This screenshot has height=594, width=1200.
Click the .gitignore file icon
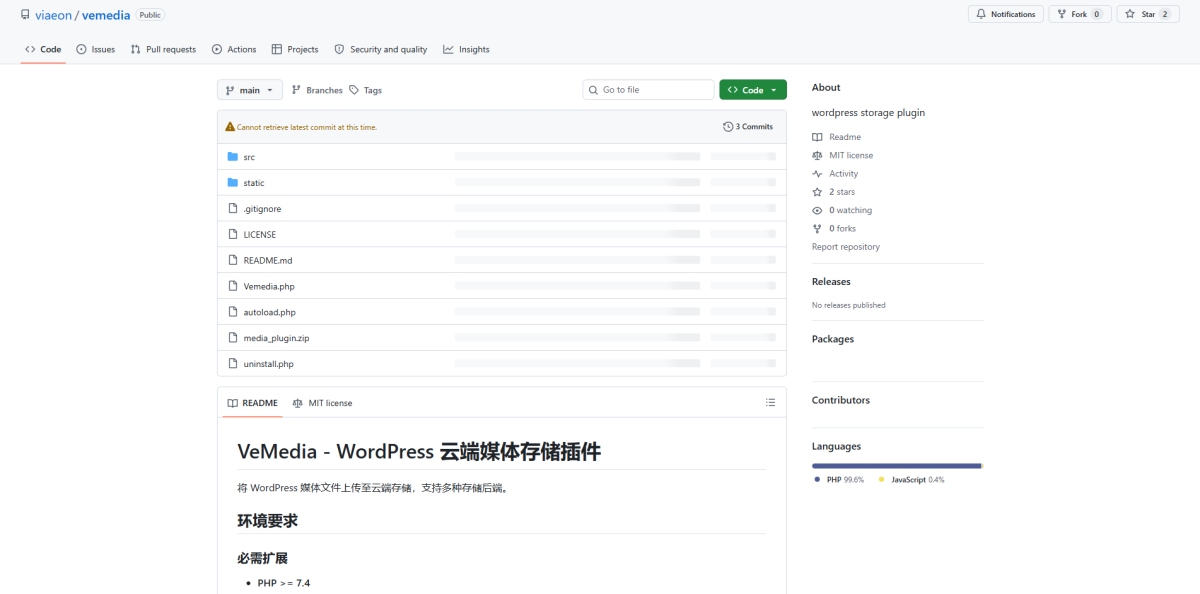click(233, 208)
